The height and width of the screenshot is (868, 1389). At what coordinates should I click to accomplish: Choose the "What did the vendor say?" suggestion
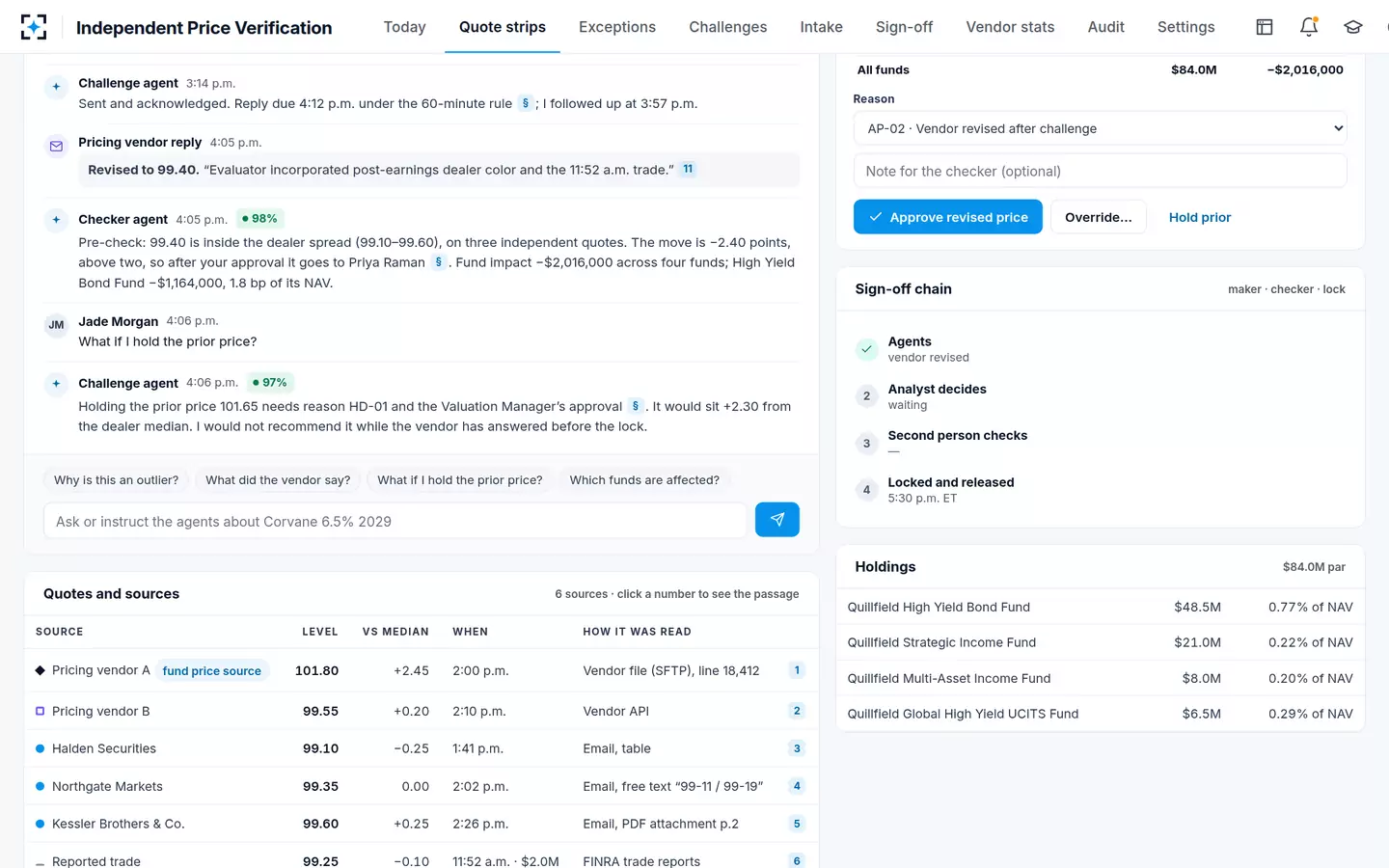(x=278, y=480)
